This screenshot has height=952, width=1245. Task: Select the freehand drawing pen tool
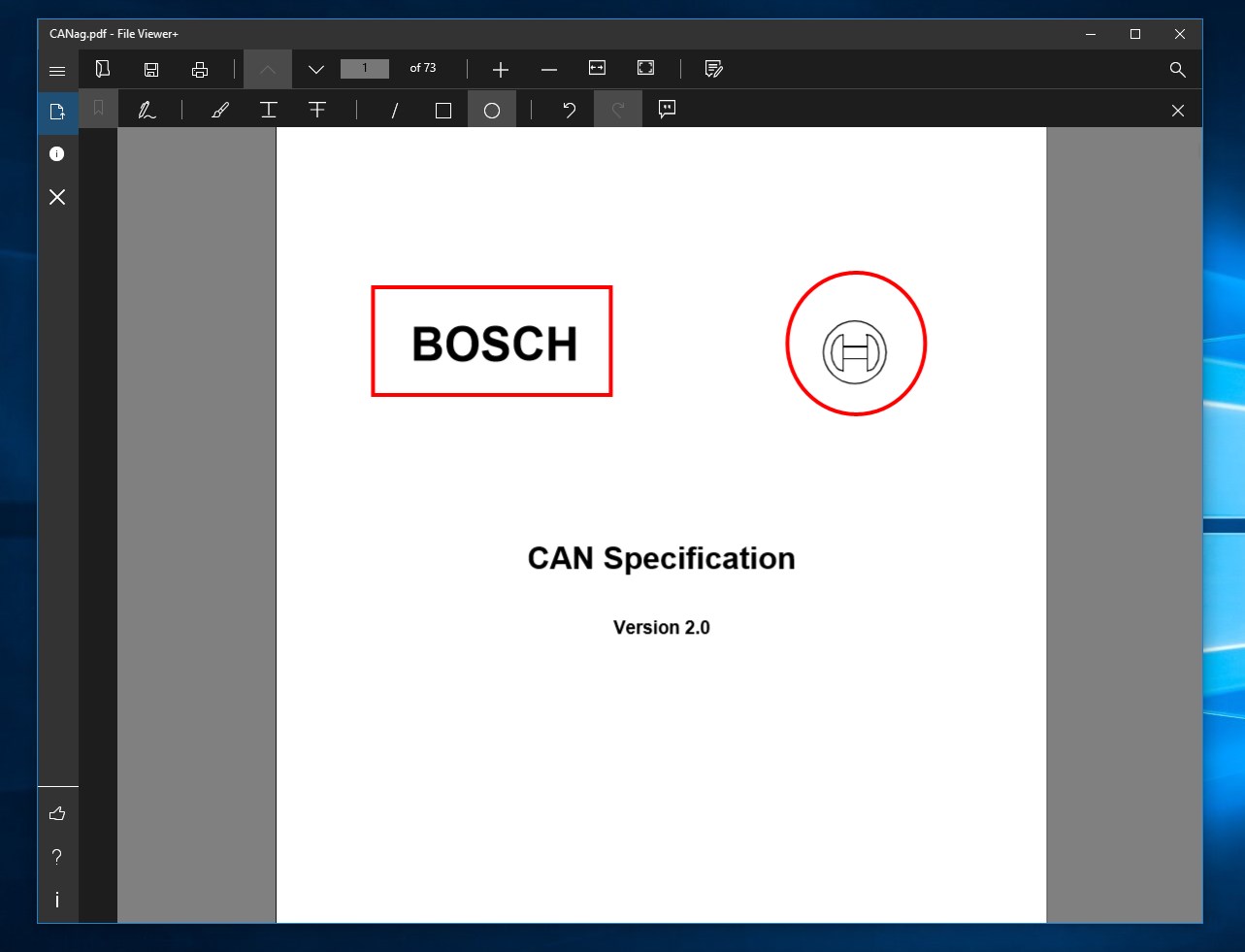(147, 110)
